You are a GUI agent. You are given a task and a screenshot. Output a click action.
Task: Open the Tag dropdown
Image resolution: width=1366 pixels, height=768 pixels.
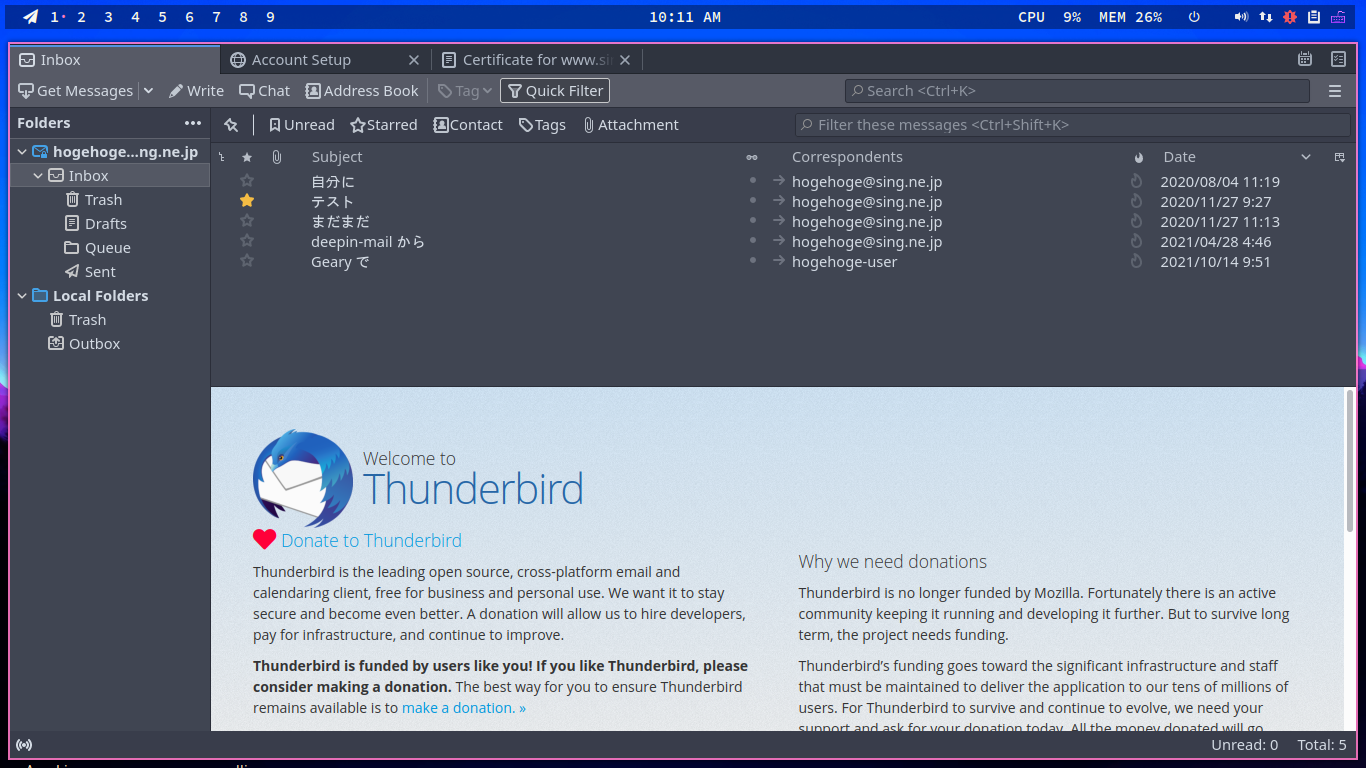pyautogui.click(x=465, y=91)
